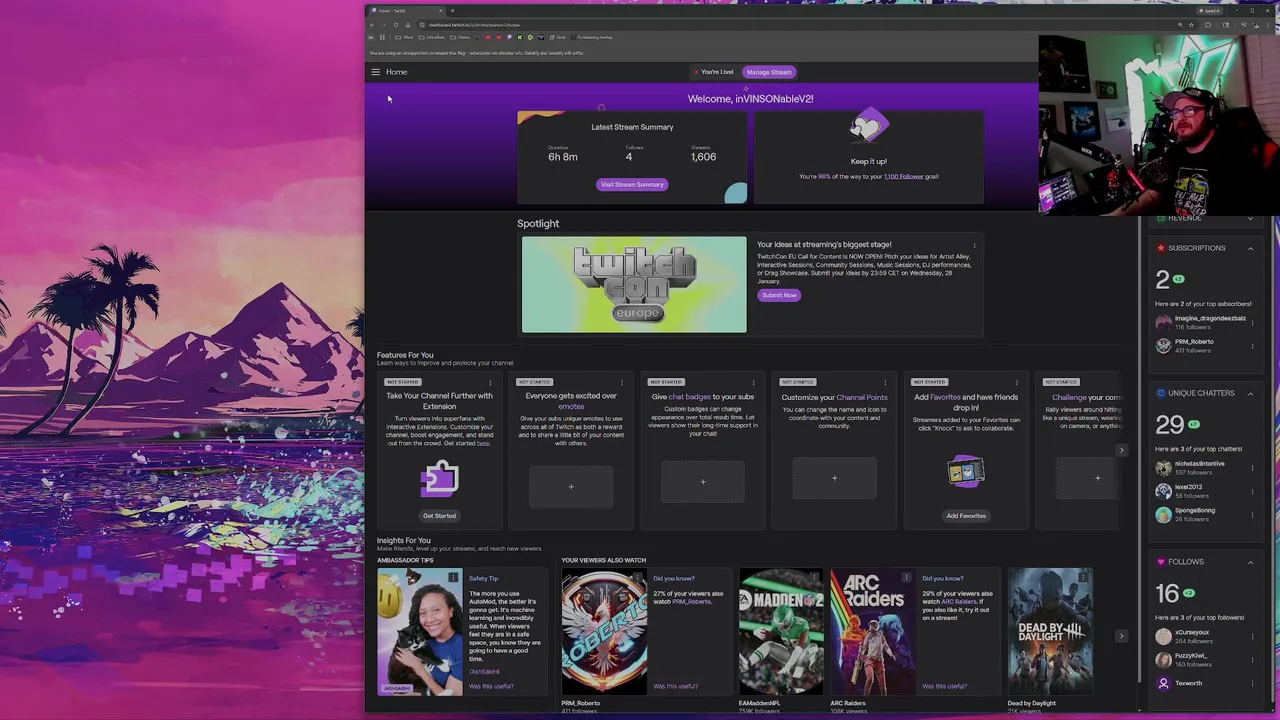Viewport: 1280px width, 720px height.
Task: Open the Fundraising overlay bookmark
Action: tap(594, 38)
